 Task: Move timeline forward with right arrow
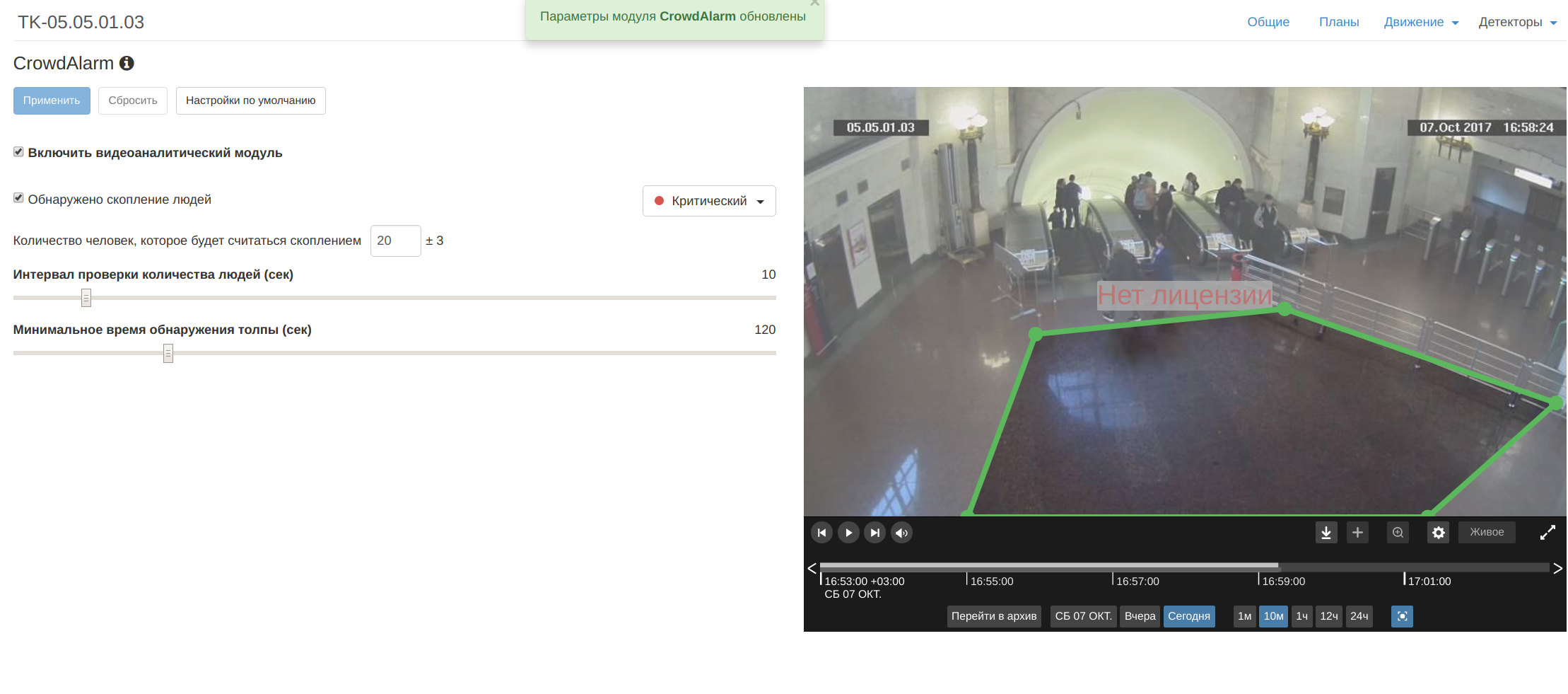1557,568
